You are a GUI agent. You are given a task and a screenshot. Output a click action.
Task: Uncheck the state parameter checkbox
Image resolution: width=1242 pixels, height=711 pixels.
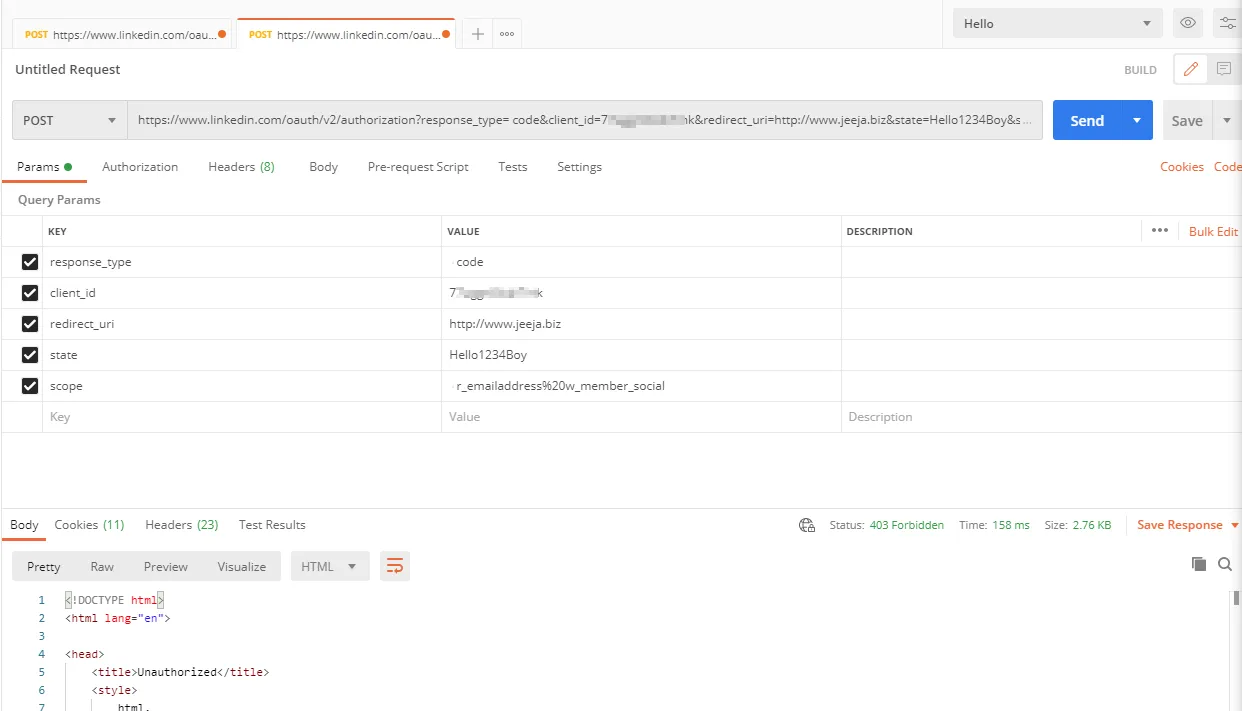click(30, 355)
